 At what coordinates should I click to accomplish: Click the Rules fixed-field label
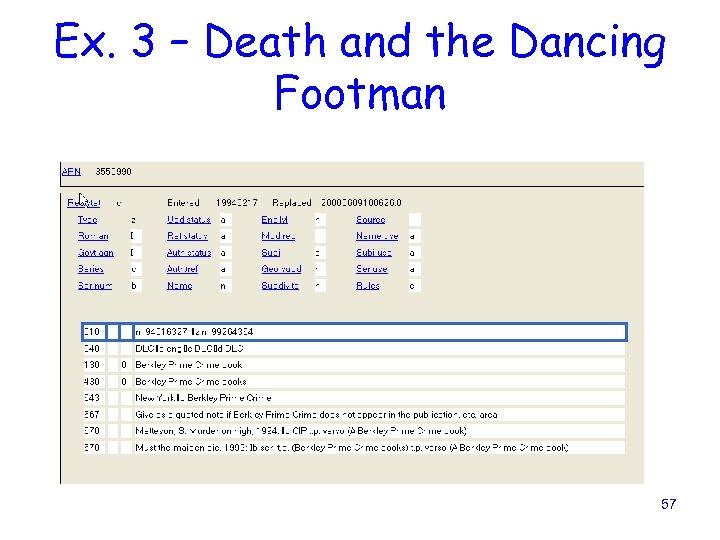click(367, 286)
